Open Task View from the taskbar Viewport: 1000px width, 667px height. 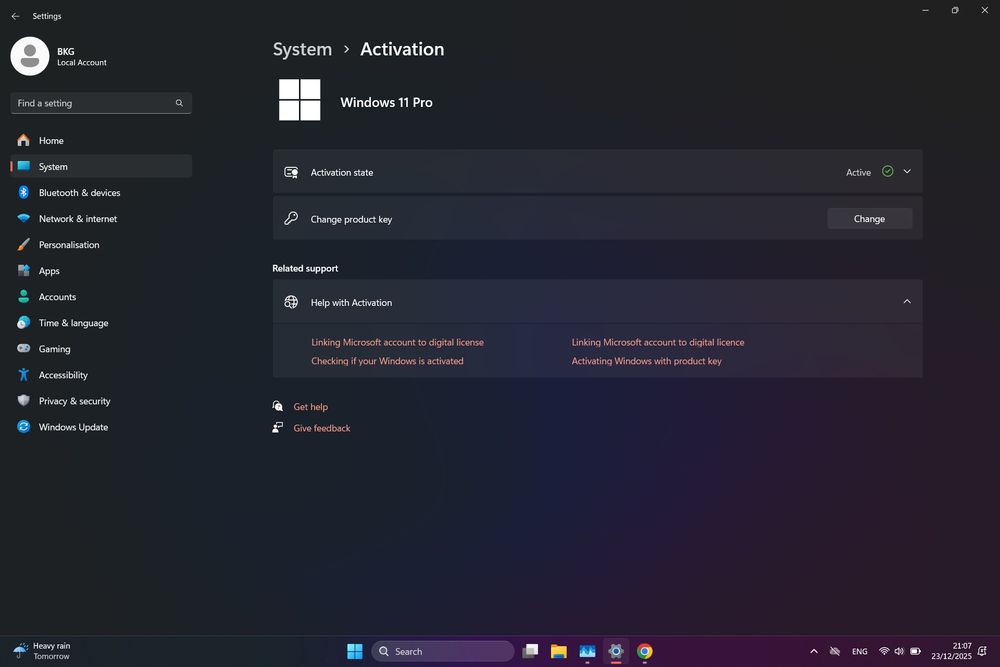530,651
